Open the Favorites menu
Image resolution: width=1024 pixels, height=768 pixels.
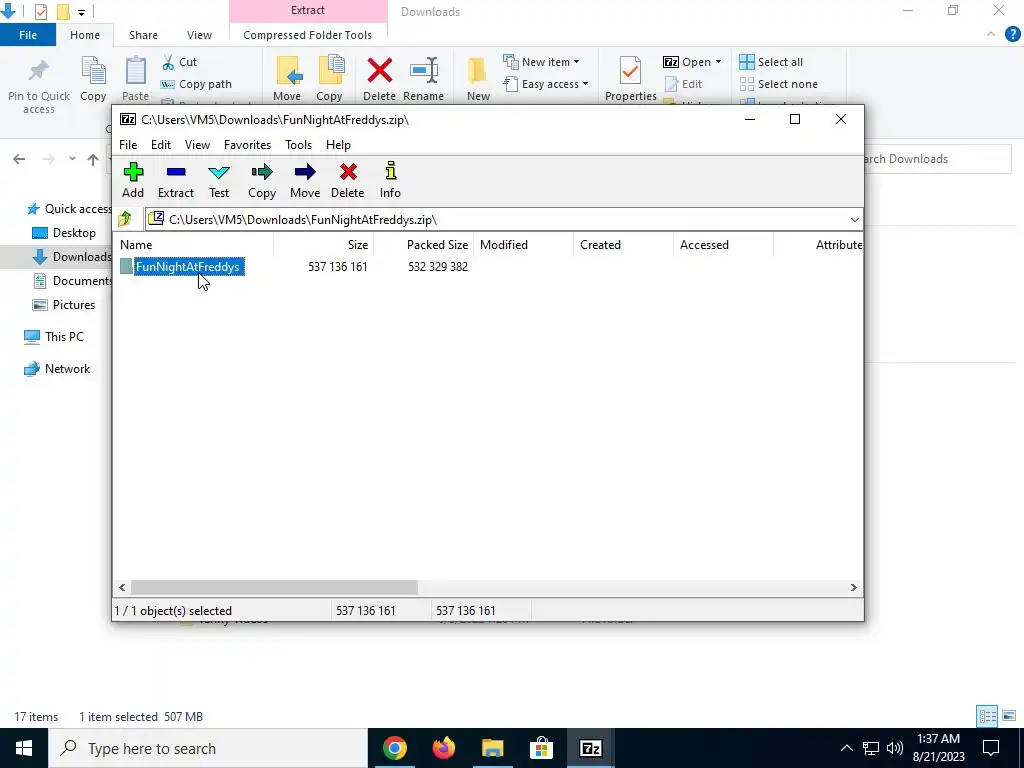click(x=248, y=145)
